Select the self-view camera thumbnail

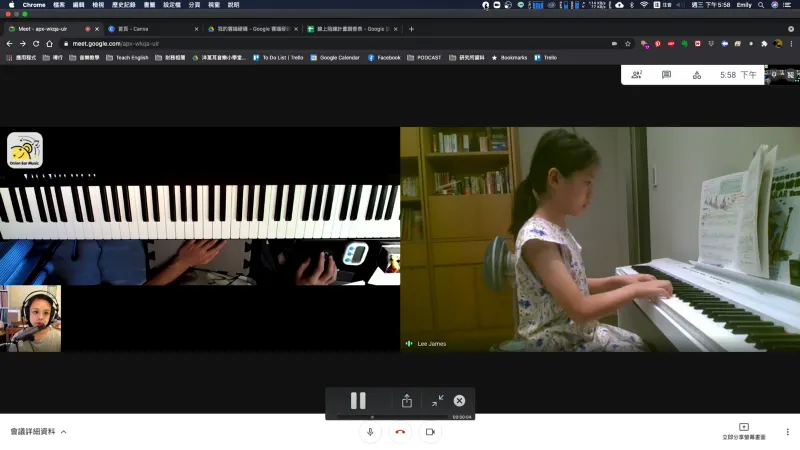click(x=30, y=318)
